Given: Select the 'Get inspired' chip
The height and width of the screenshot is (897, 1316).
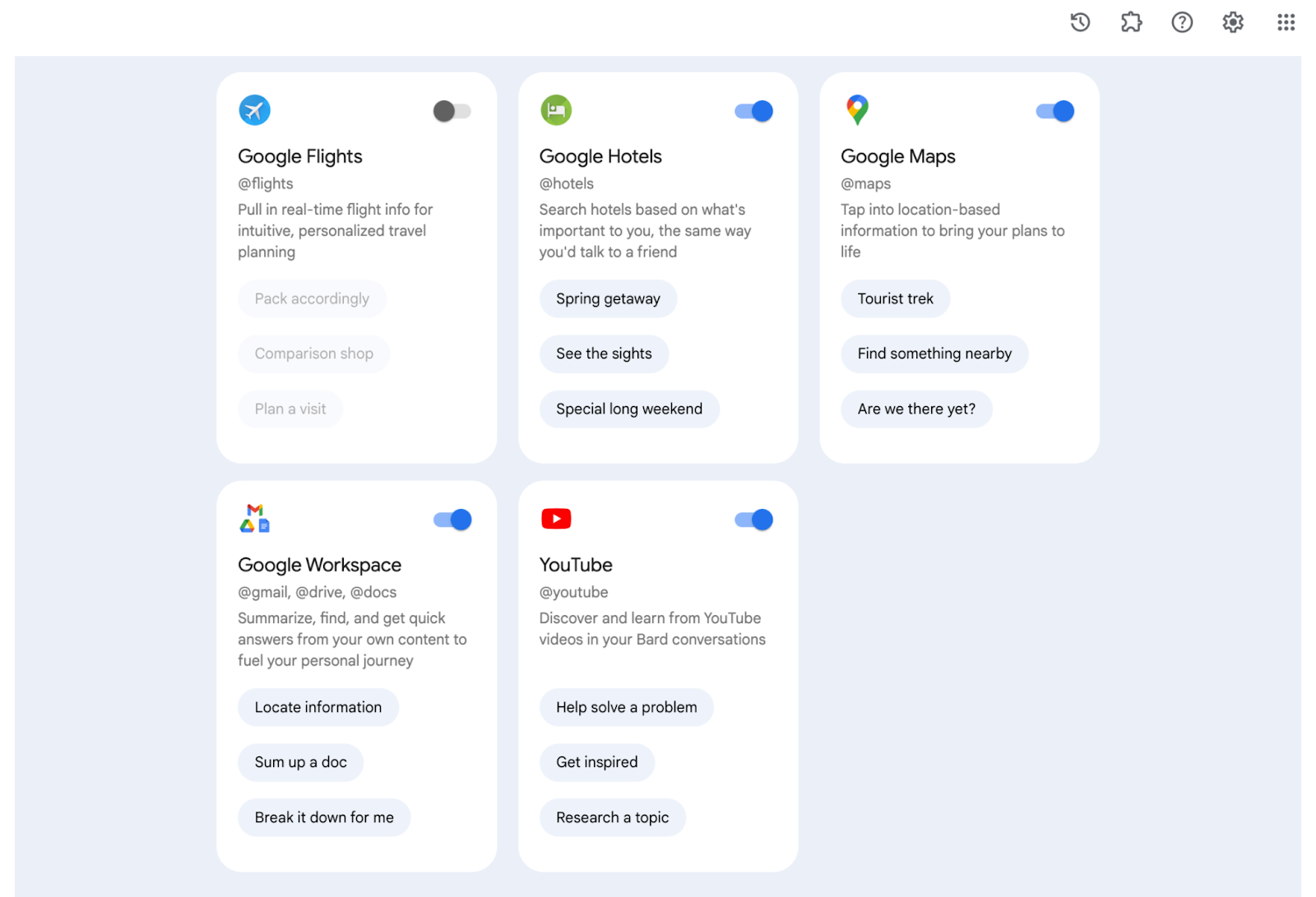Looking at the screenshot, I should tap(597, 762).
